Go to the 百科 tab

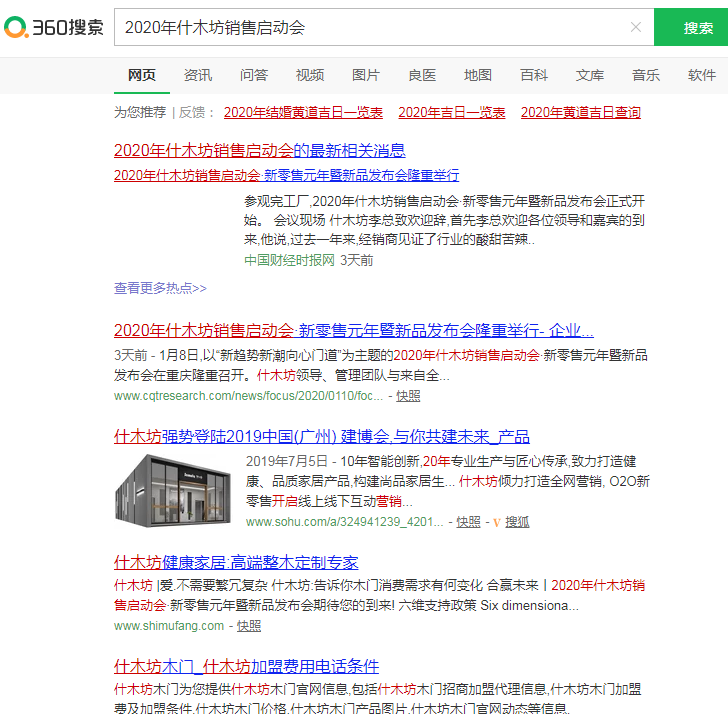coord(534,75)
